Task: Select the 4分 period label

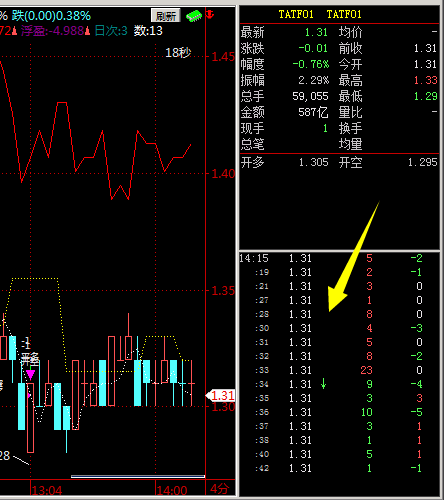Action: click(220, 489)
